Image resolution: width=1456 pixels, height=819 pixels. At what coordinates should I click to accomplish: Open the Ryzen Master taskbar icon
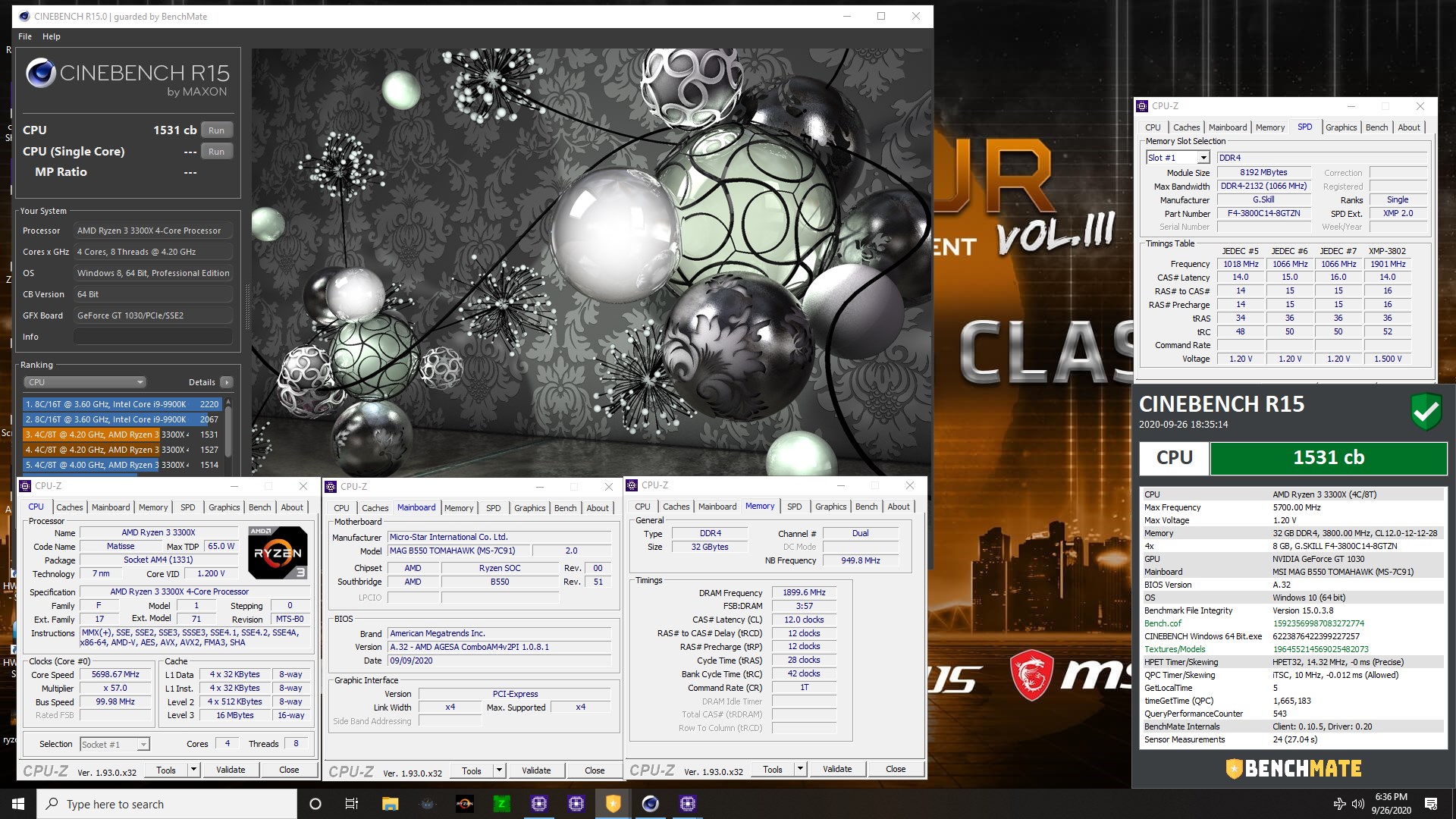(464, 804)
